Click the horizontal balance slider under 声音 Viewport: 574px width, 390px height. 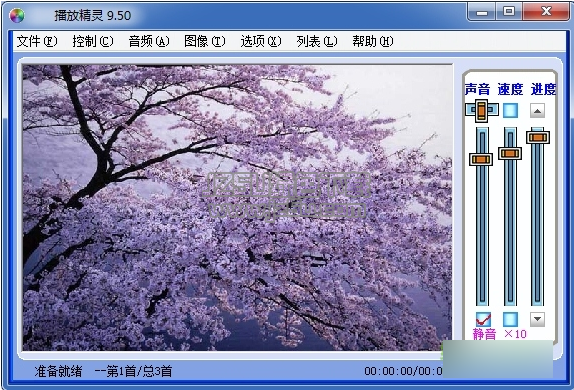click(482, 110)
